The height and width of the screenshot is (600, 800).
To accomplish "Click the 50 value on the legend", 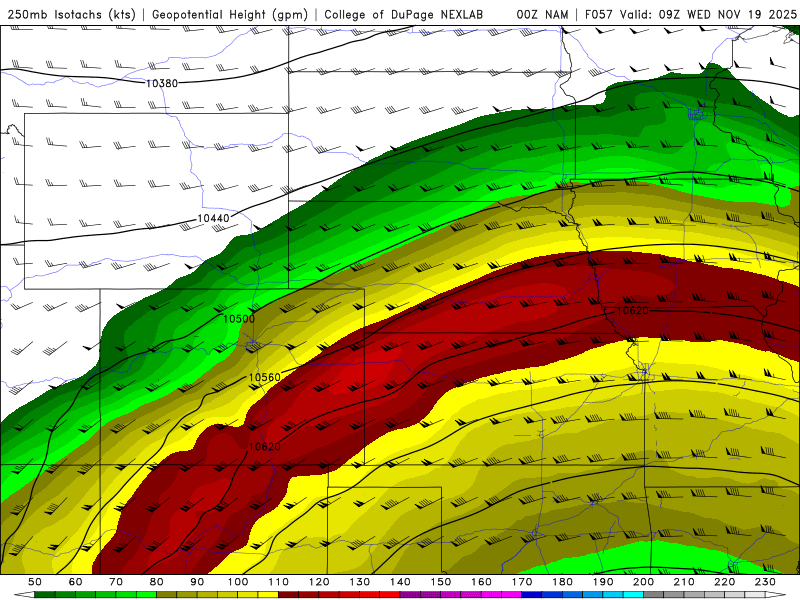I will coord(35,582).
